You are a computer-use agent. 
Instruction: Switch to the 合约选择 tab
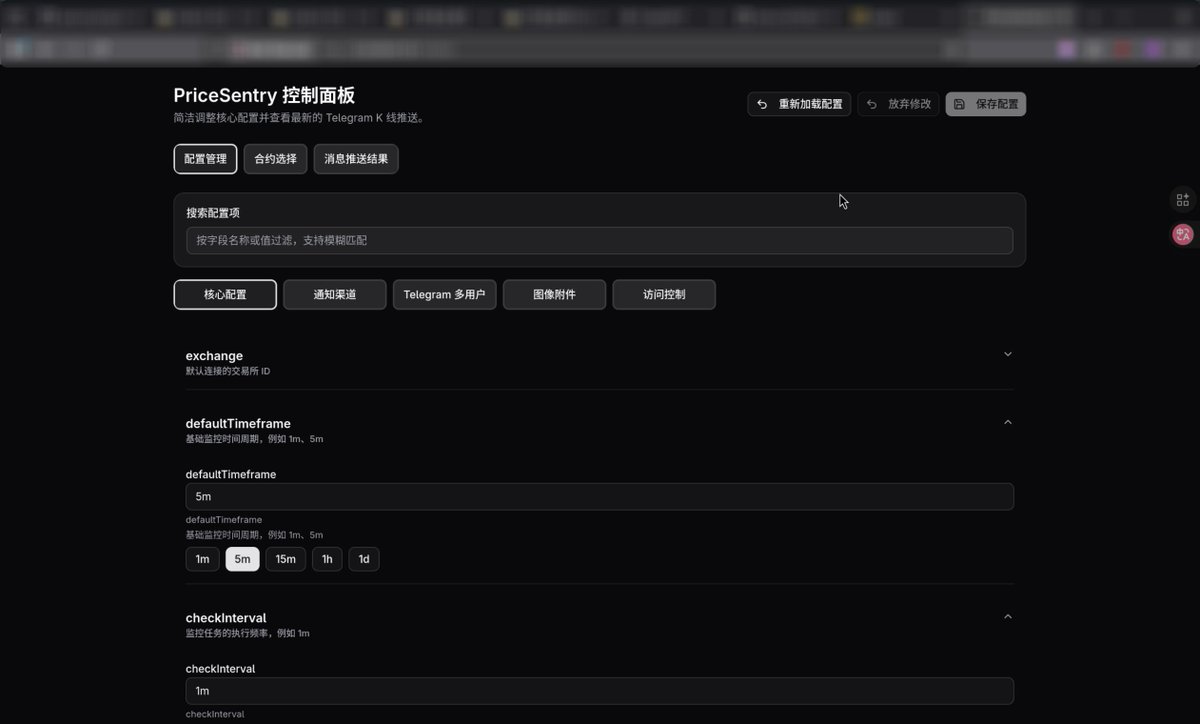click(275, 158)
